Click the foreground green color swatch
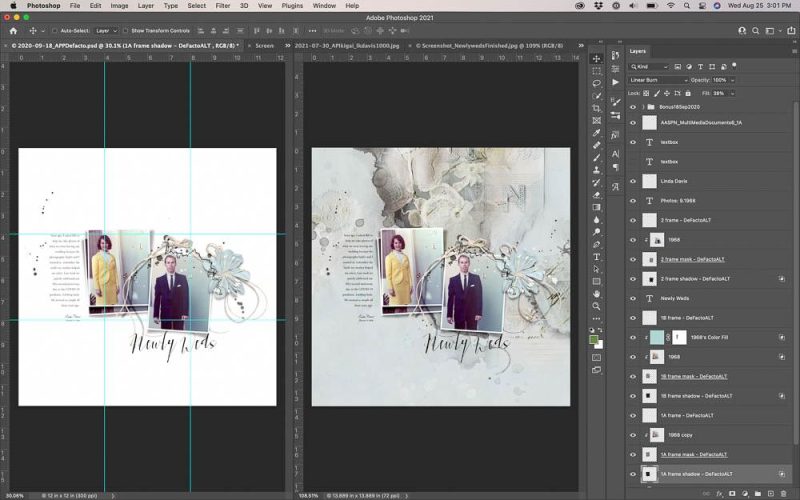The height and width of the screenshot is (500, 800). 593,340
